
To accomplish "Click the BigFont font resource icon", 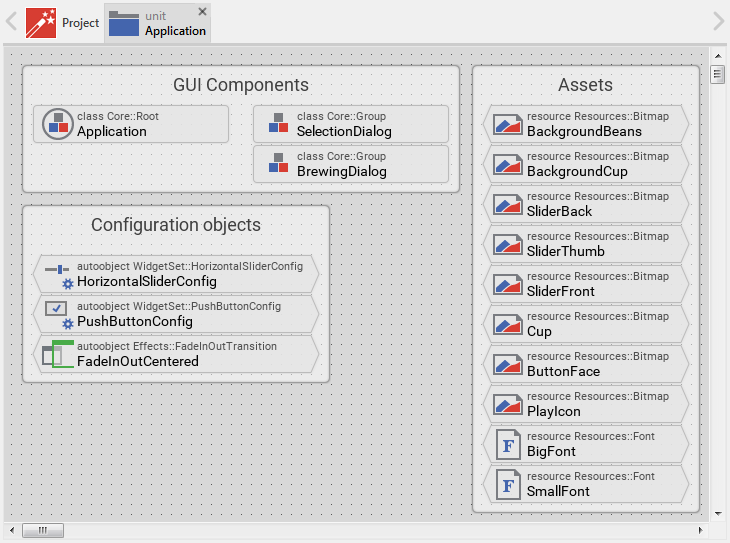I will click(508, 444).
